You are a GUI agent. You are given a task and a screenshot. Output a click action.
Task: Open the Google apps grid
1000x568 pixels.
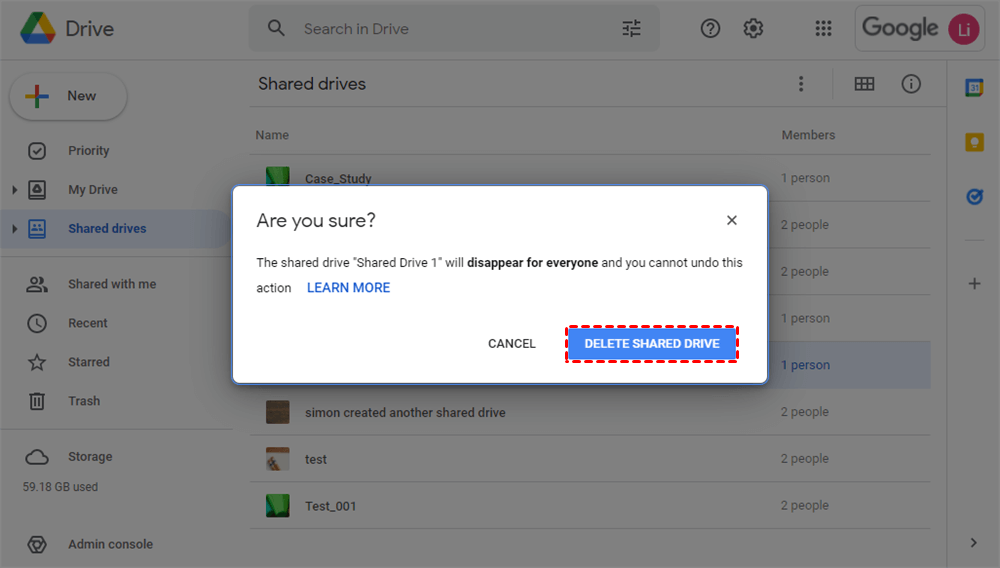click(x=823, y=29)
